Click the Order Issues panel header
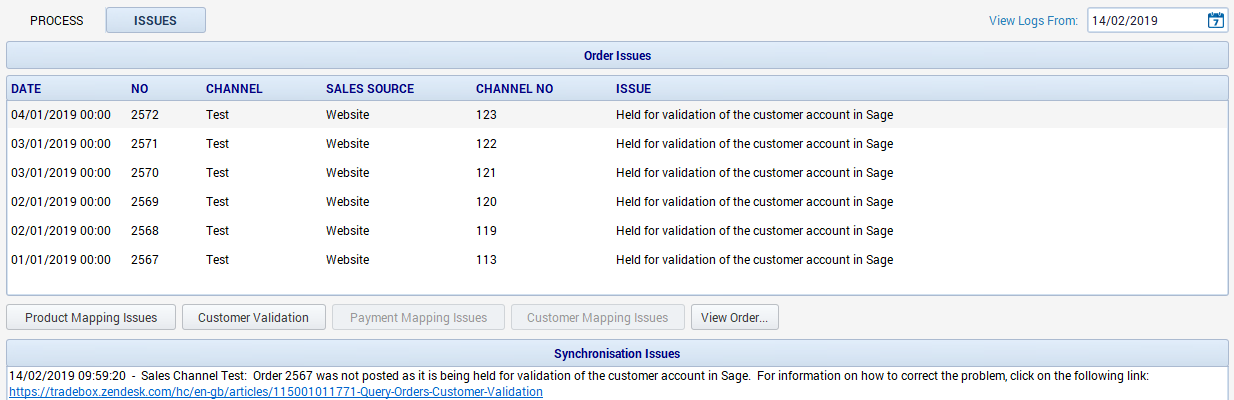This screenshot has width=1234, height=400. click(617, 56)
